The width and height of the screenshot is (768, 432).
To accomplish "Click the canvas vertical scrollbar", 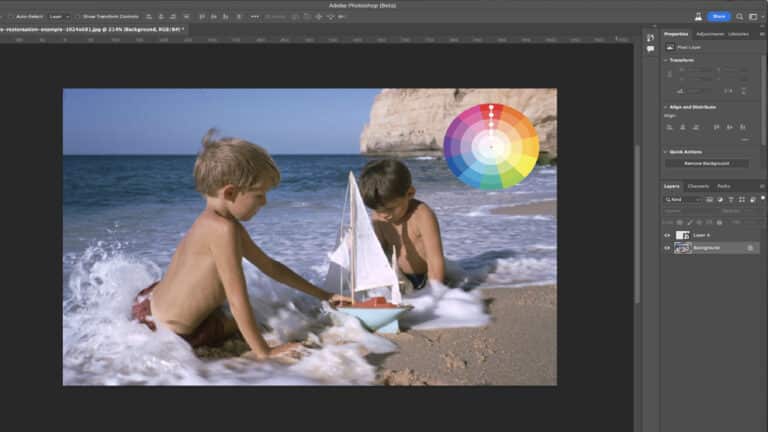I will (637, 224).
